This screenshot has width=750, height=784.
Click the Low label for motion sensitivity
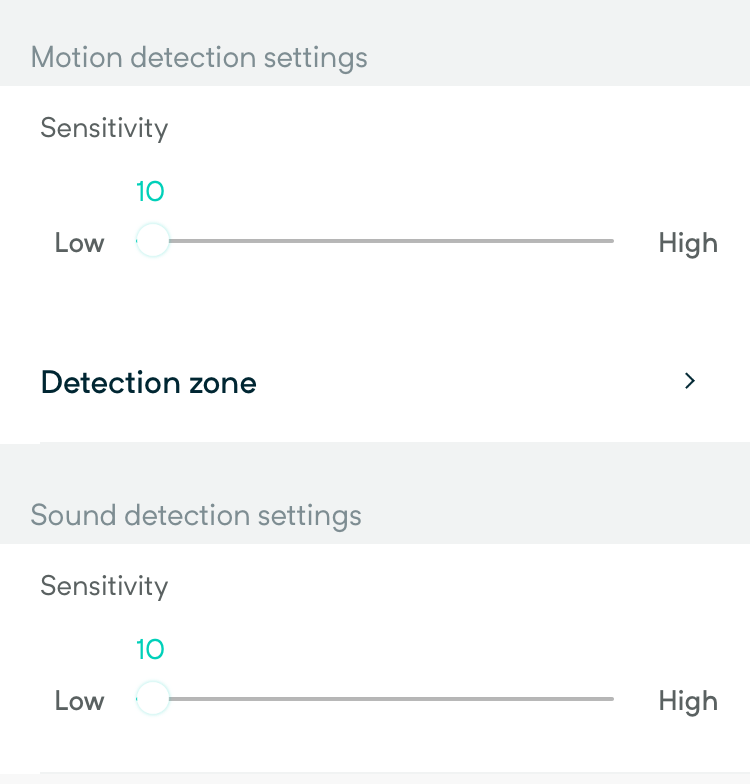tap(79, 243)
